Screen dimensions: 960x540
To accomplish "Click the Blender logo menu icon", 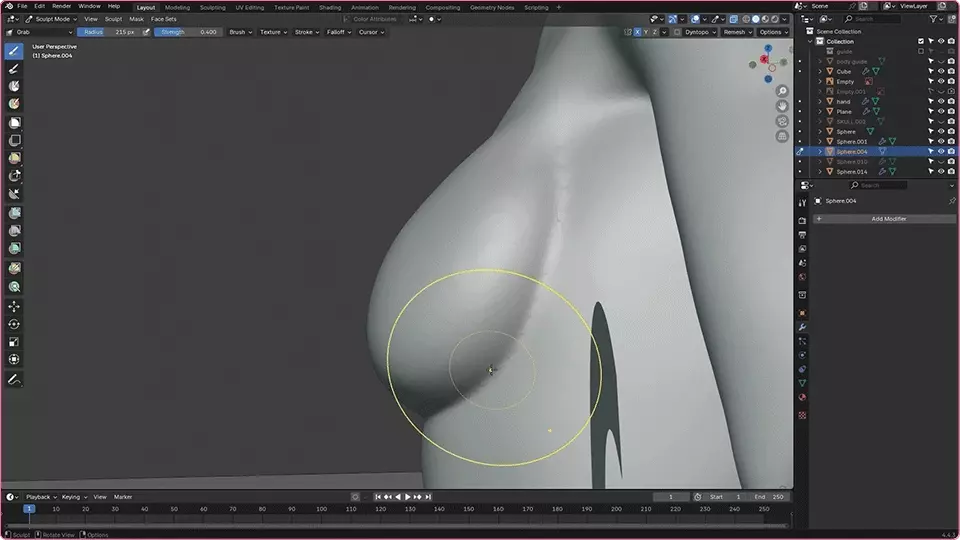I will click(x=9, y=6).
